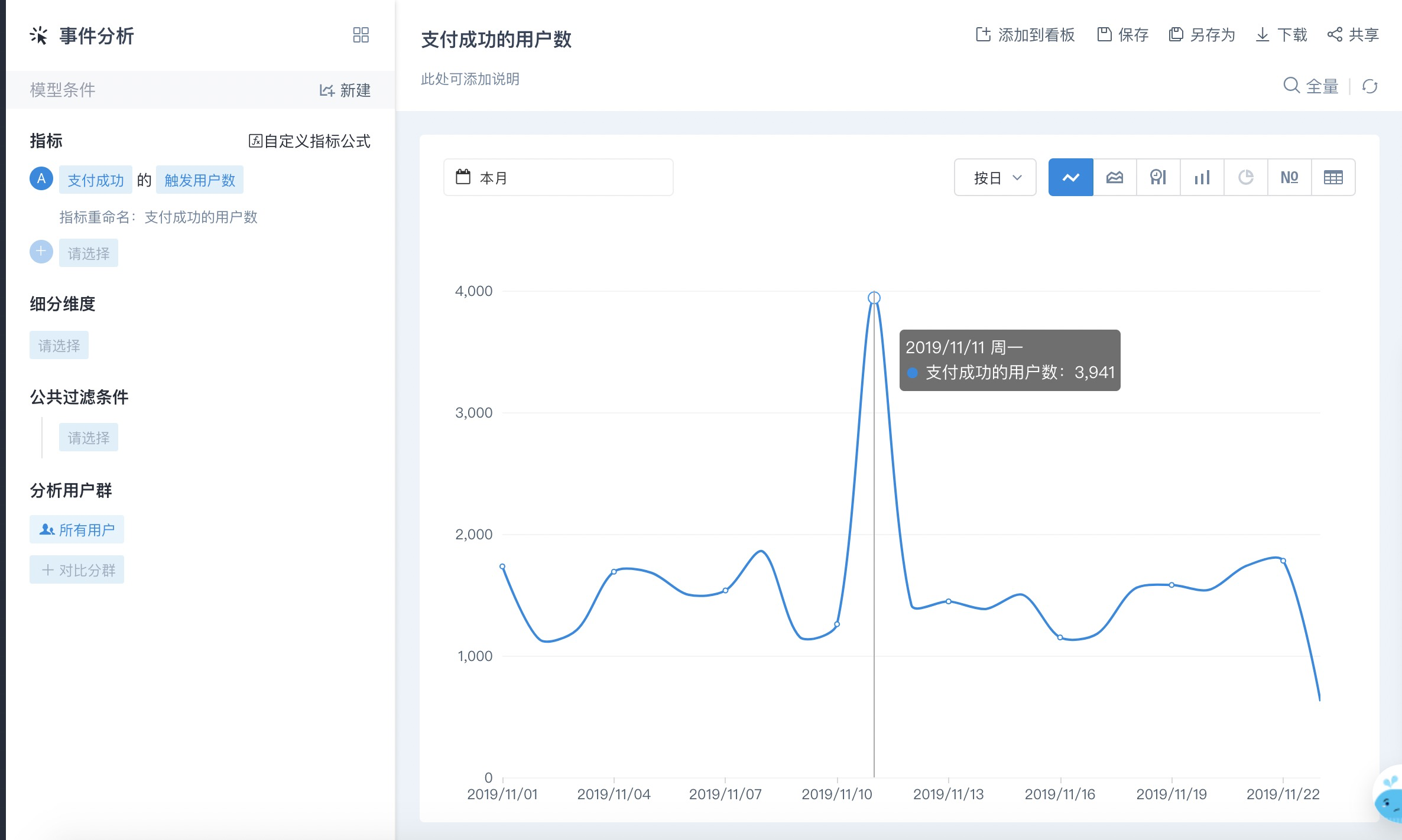This screenshot has width=1402, height=840.
Task: Switch to the table view
Action: [x=1333, y=177]
